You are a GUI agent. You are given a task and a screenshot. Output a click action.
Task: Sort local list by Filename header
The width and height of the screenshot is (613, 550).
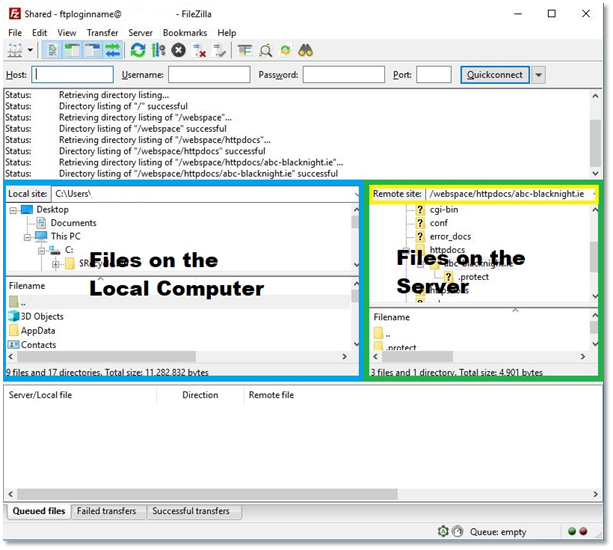[x=27, y=286]
